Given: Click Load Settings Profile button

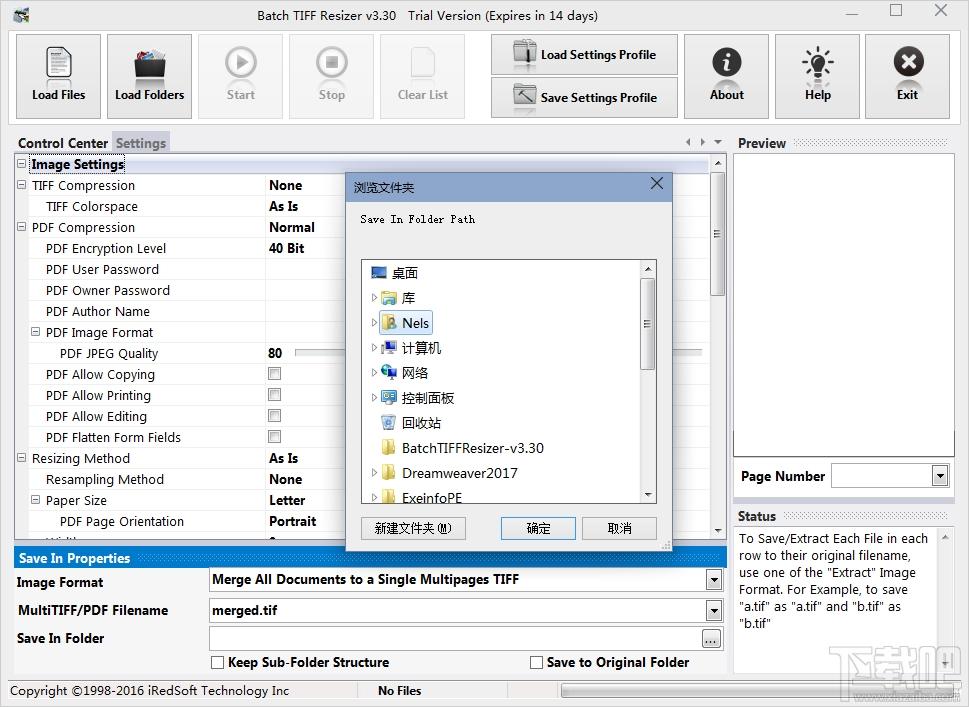Looking at the screenshot, I should click(x=584, y=54).
